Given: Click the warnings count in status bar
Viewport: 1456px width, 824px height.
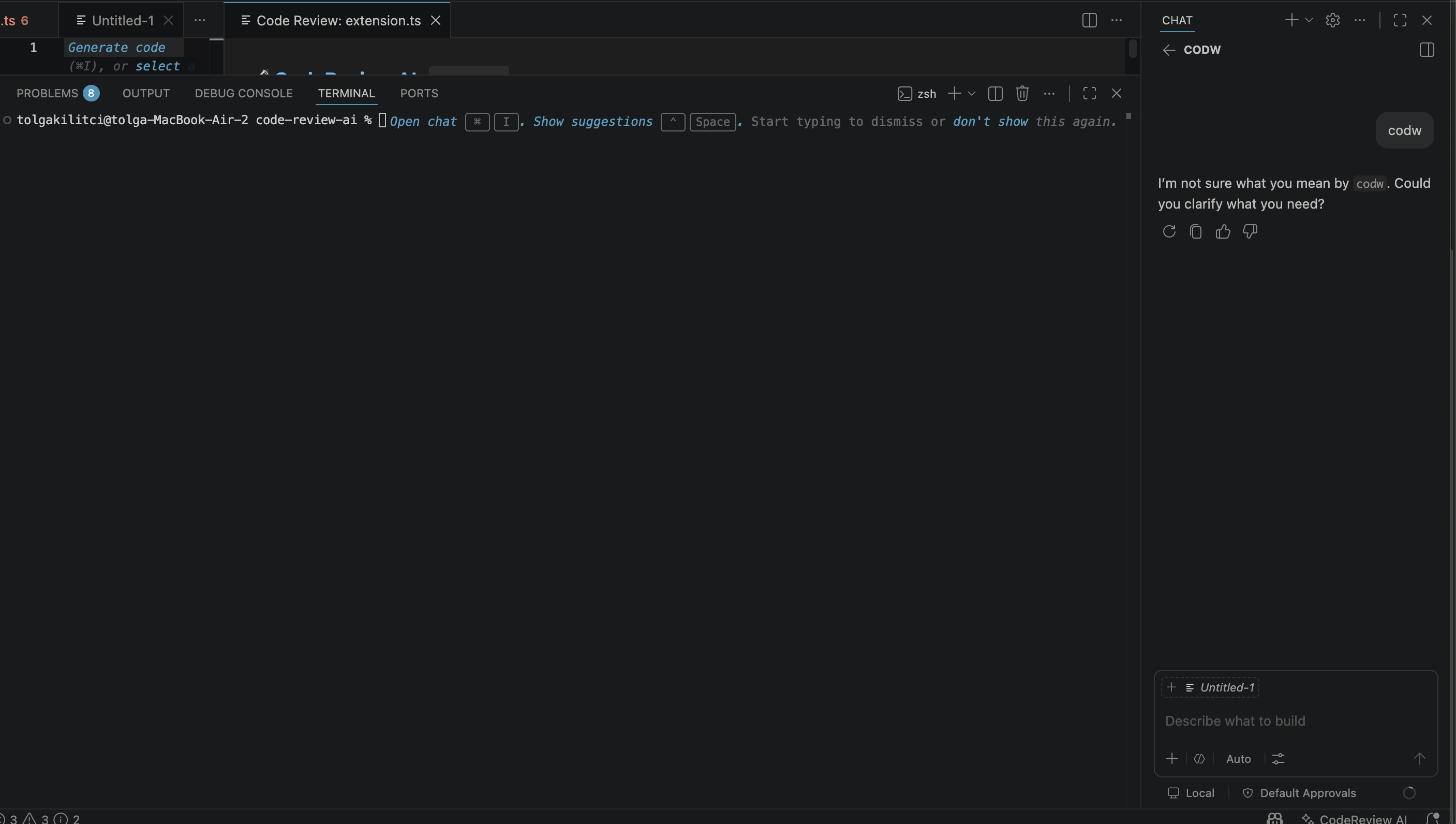Looking at the screenshot, I should (x=36, y=818).
